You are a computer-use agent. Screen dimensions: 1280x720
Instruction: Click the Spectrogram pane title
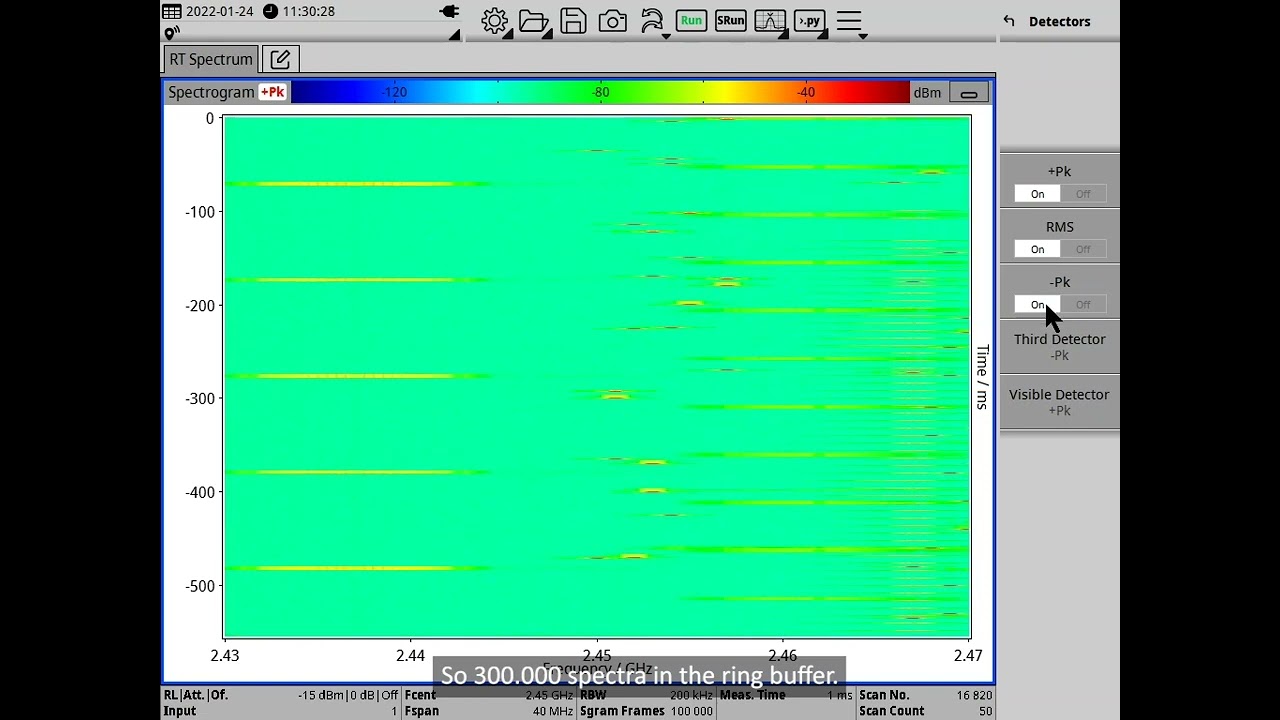[x=211, y=92]
